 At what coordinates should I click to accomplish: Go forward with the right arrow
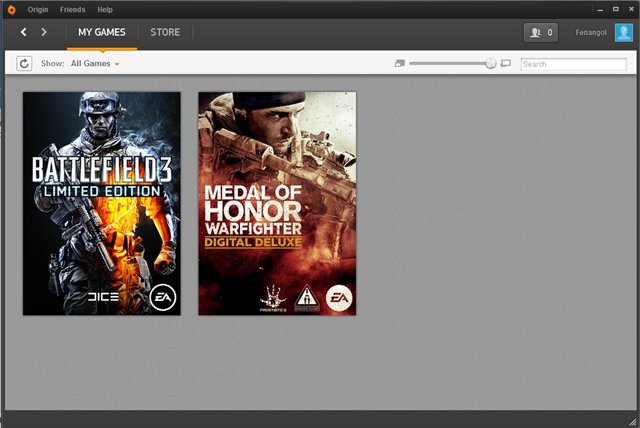click(x=44, y=32)
